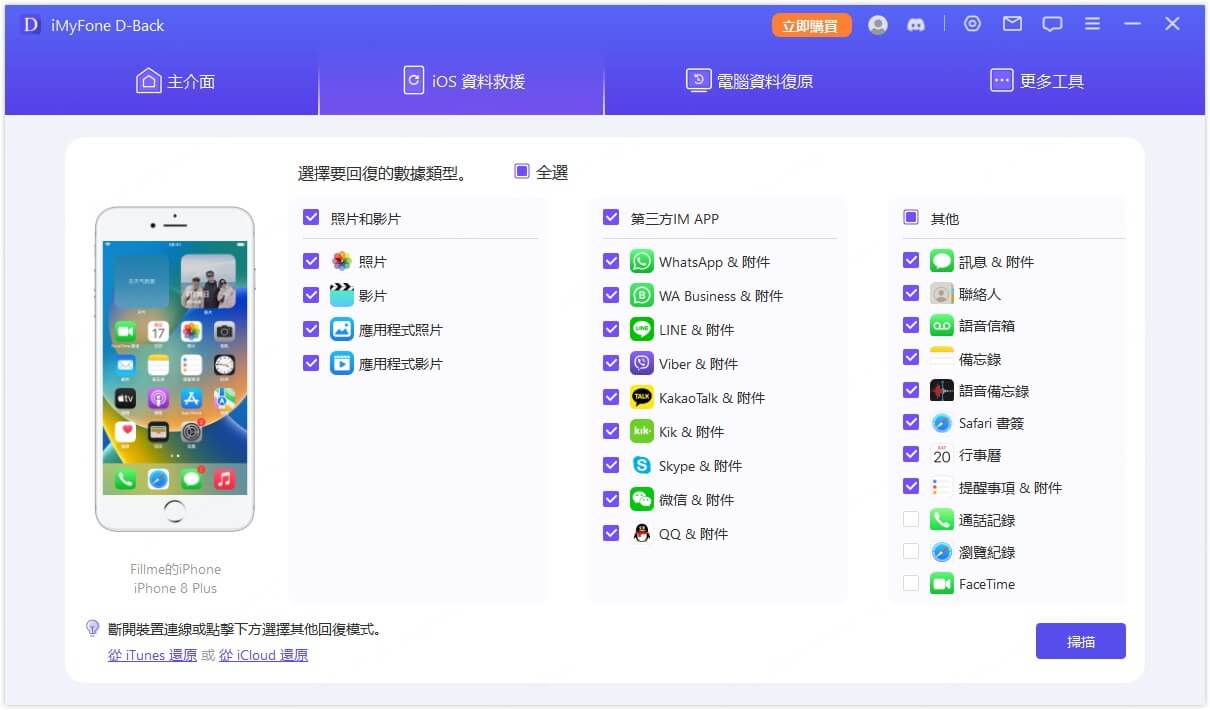1210x710 pixels.
Task: Open settings via the gear icon
Action: [972, 24]
